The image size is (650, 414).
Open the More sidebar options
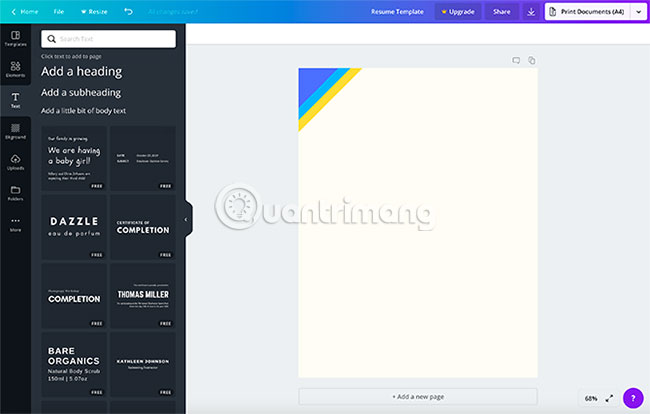tap(15, 224)
